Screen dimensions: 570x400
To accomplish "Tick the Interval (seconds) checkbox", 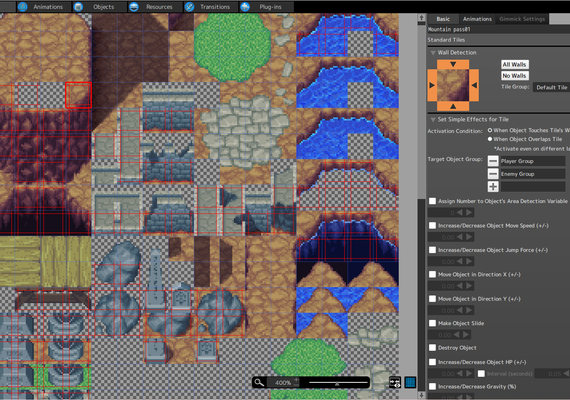I will (x=481, y=373).
